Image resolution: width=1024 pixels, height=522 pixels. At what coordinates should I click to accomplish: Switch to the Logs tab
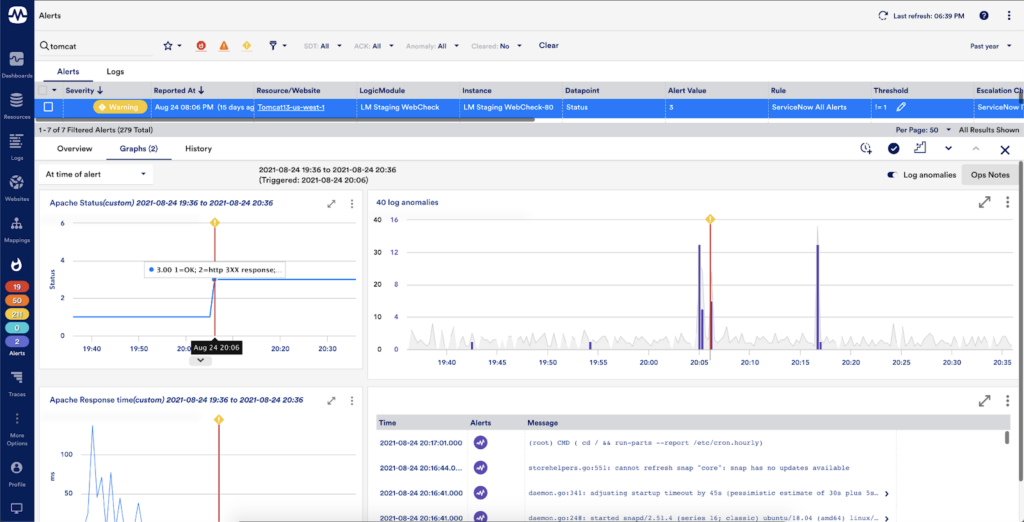tap(115, 71)
